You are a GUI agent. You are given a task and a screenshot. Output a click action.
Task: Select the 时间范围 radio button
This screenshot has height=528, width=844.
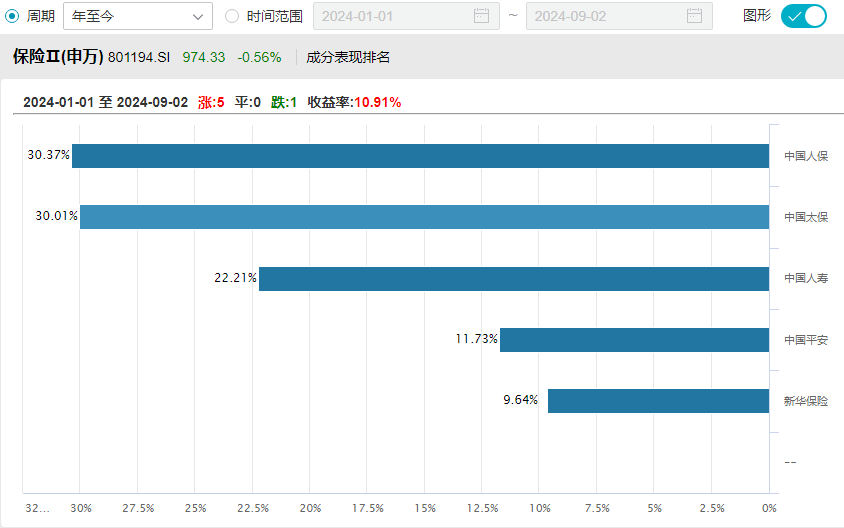pyautogui.click(x=232, y=16)
